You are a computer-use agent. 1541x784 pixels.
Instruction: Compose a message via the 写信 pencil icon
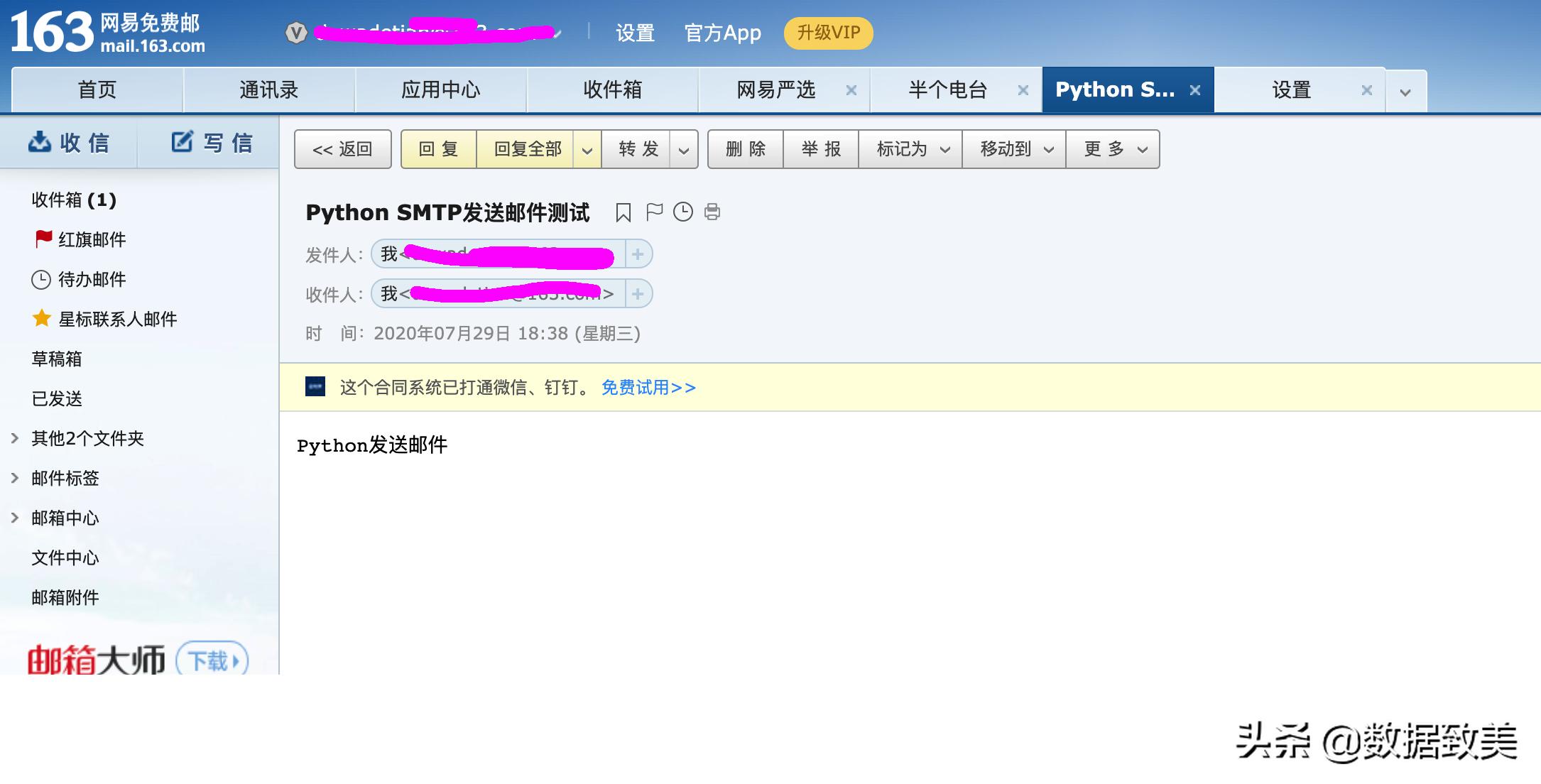click(x=183, y=141)
